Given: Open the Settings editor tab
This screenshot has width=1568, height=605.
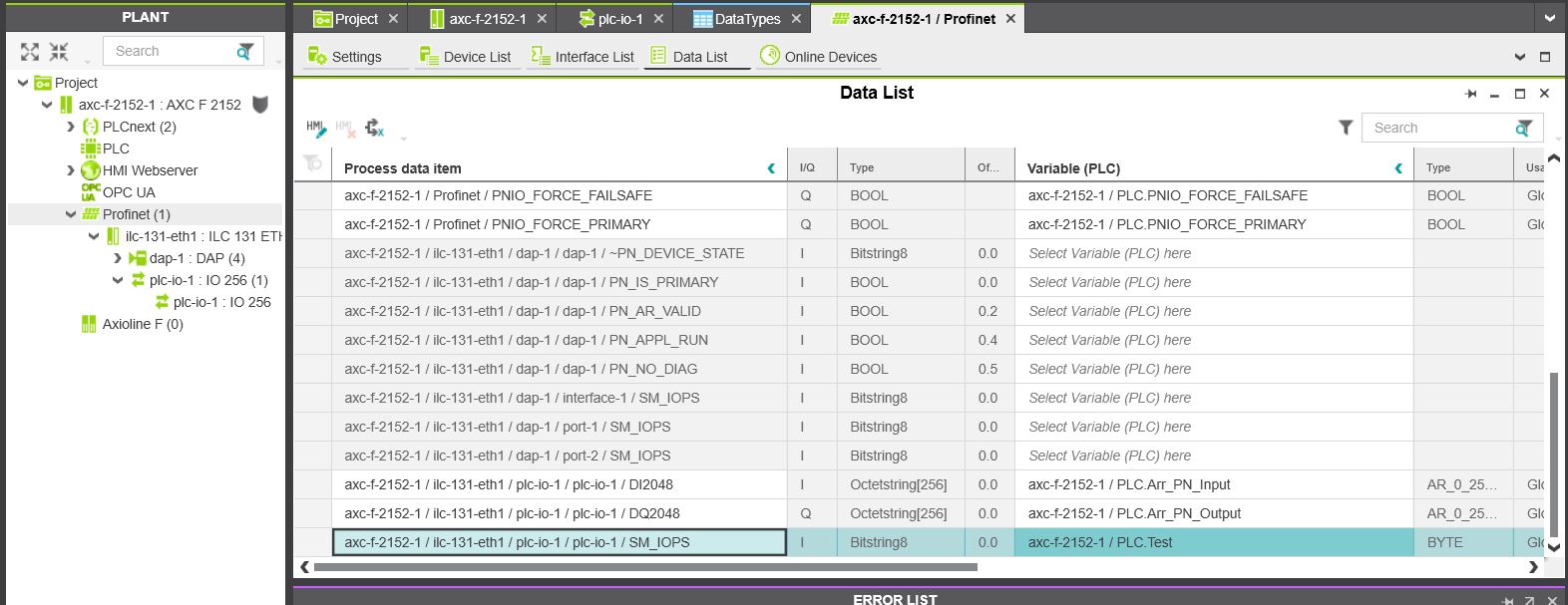Looking at the screenshot, I should [x=345, y=57].
